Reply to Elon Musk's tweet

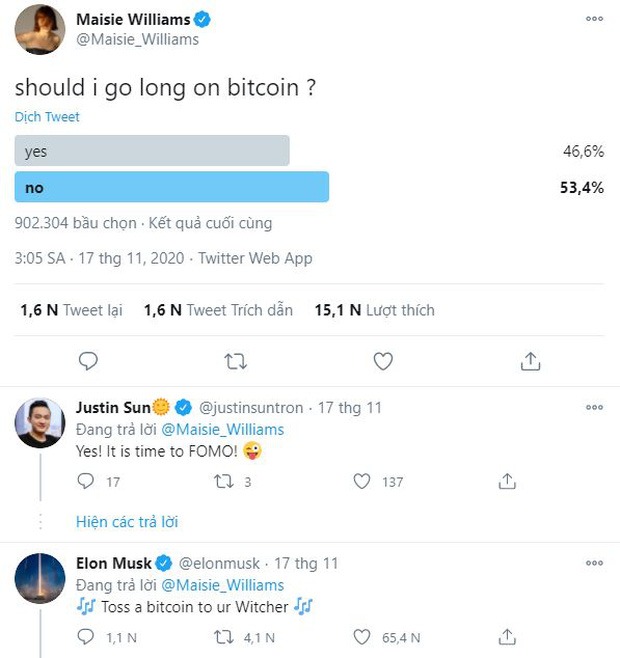(x=86, y=637)
